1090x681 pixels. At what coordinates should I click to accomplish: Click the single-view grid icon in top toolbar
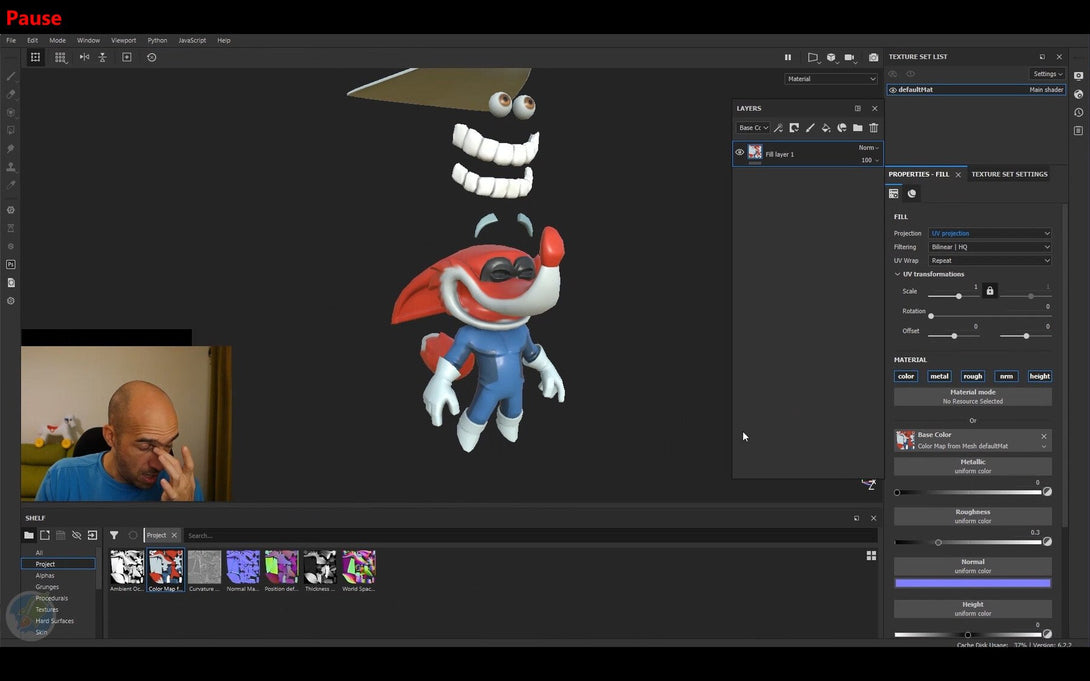35,58
